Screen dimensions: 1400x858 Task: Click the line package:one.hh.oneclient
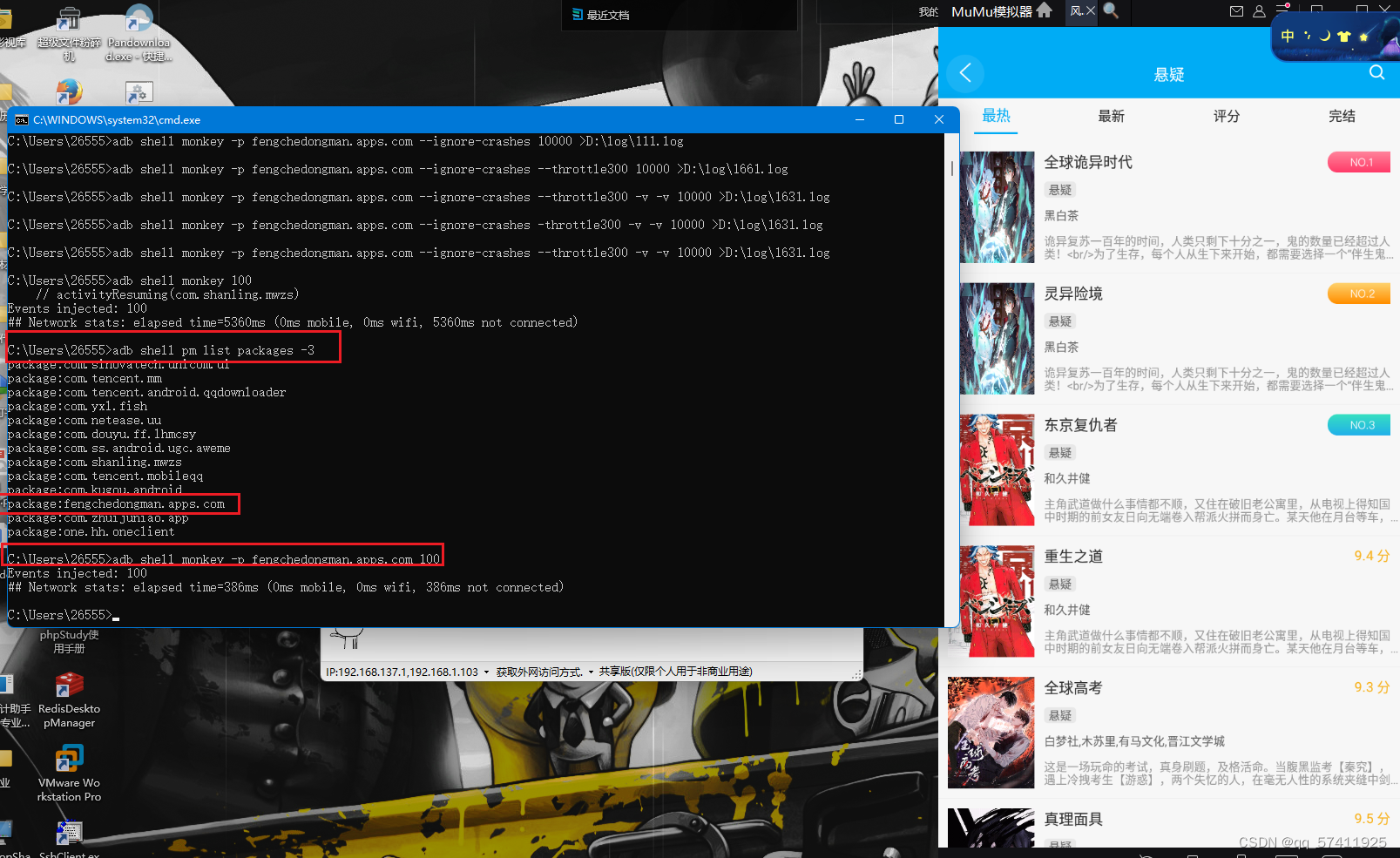91,531
